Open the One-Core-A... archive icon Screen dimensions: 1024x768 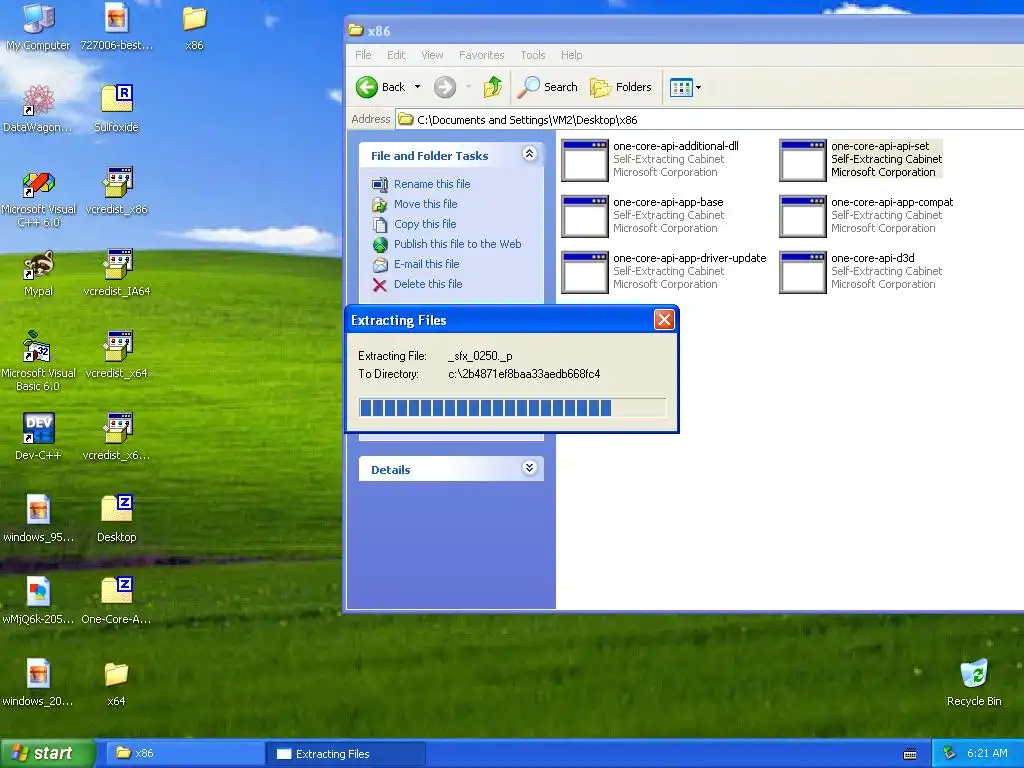pyautogui.click(x=116, y=600)
